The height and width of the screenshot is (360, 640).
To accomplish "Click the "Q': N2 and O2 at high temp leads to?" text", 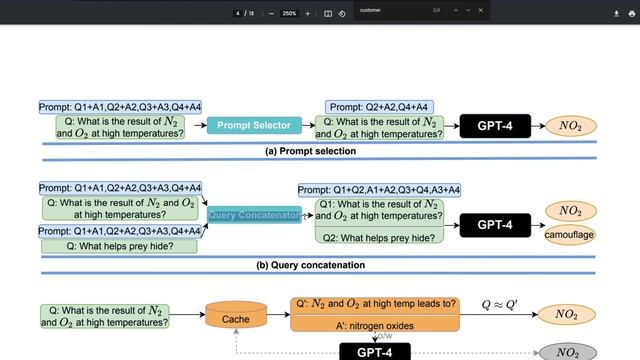I will point(376,304).
